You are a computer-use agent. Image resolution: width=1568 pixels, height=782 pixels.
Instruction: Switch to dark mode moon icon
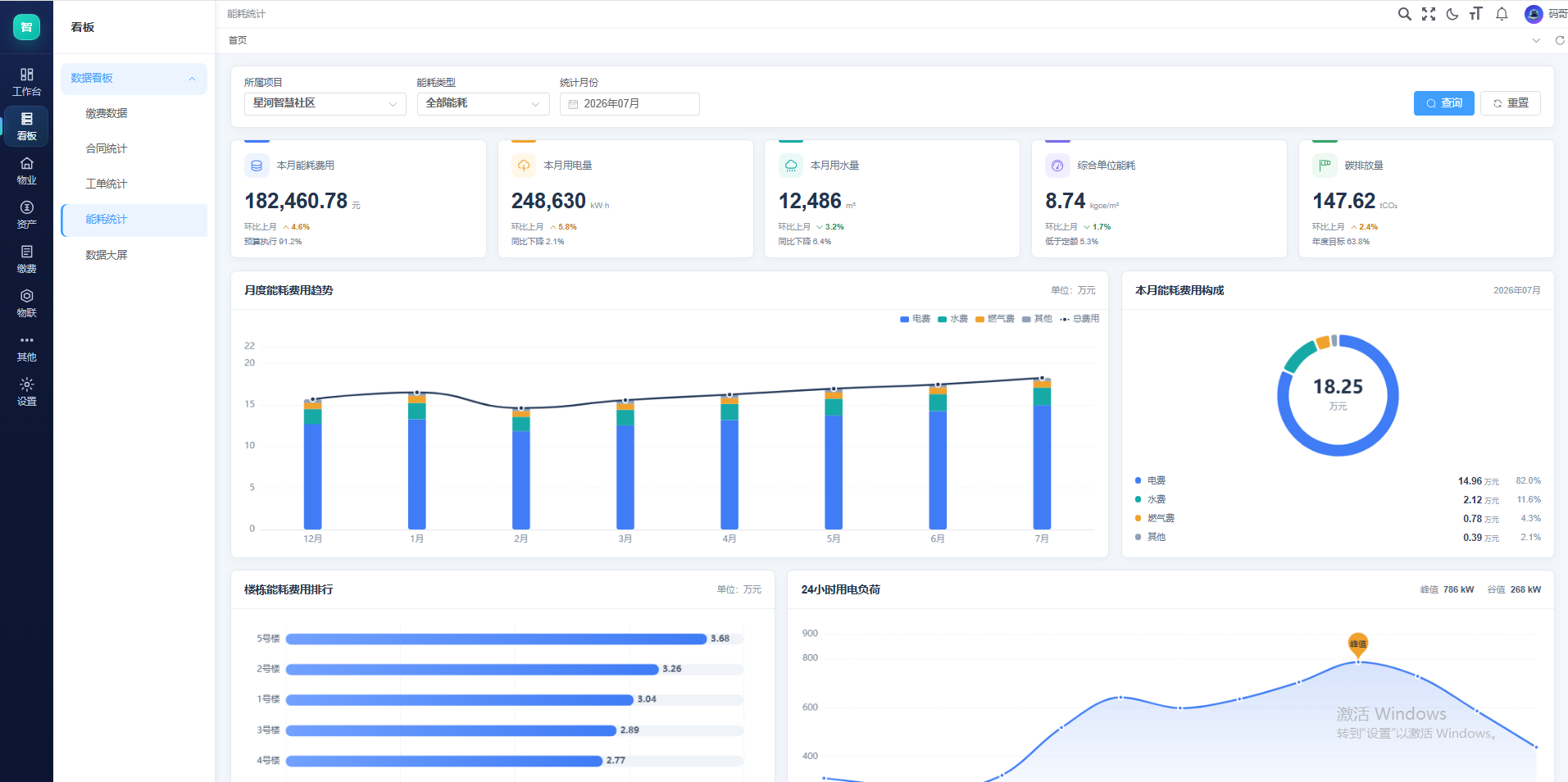pyautogui.click(x=1452, y=14)
